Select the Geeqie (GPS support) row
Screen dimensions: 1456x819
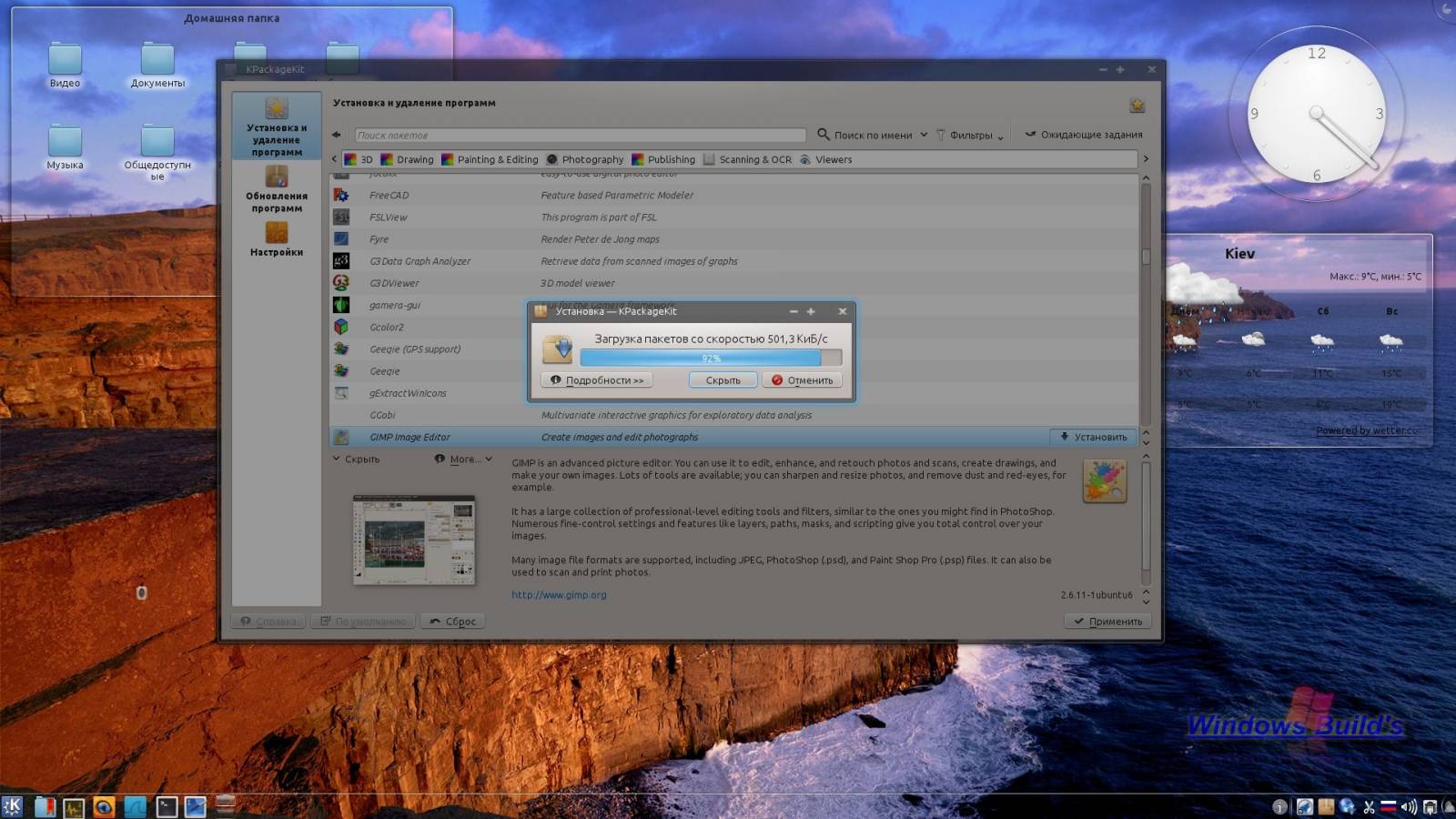[733, 349]
